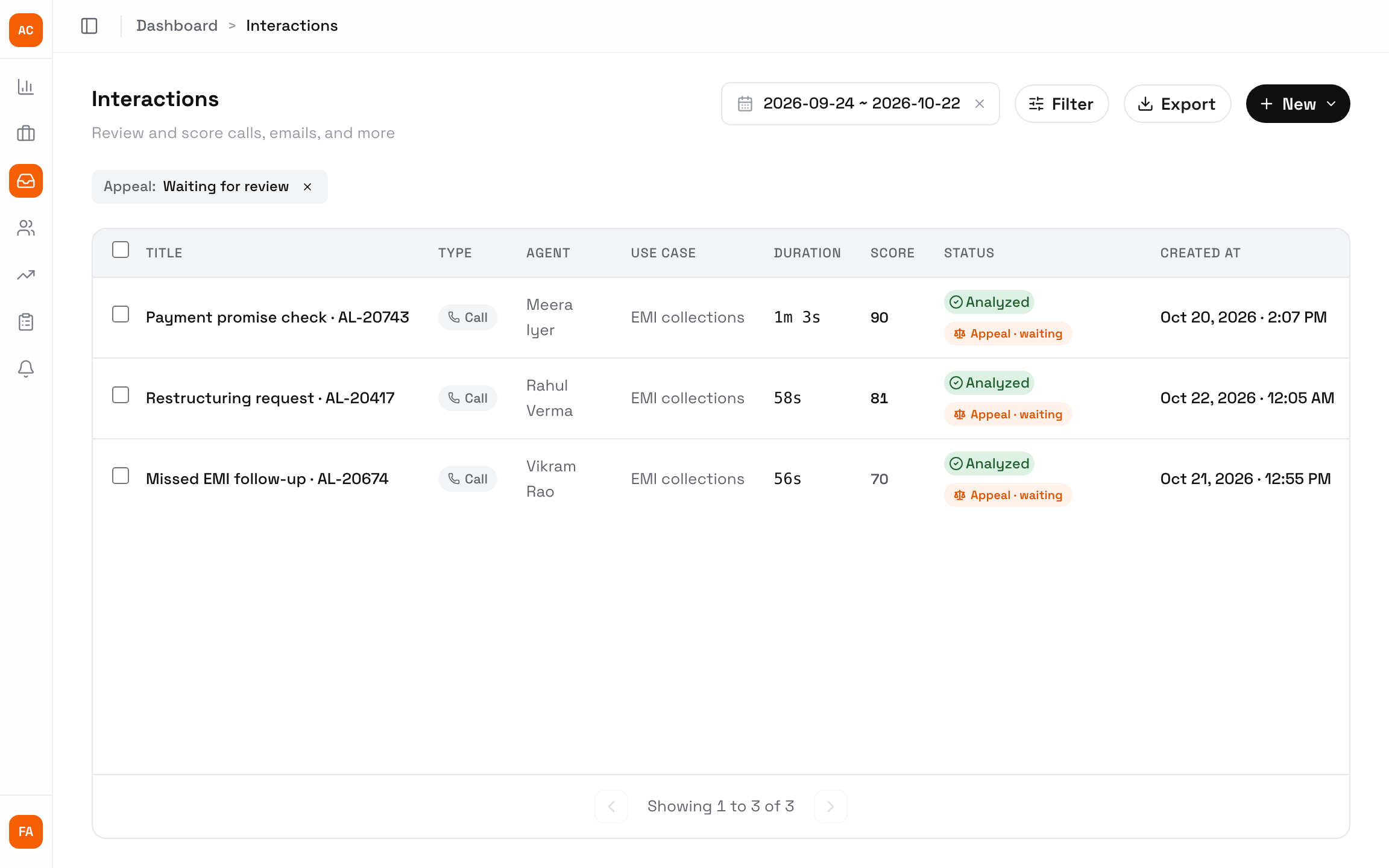Click the calendar icon in date range
Image resolution: width=1389 pixels, height=868 pixels.
point(745,104)
